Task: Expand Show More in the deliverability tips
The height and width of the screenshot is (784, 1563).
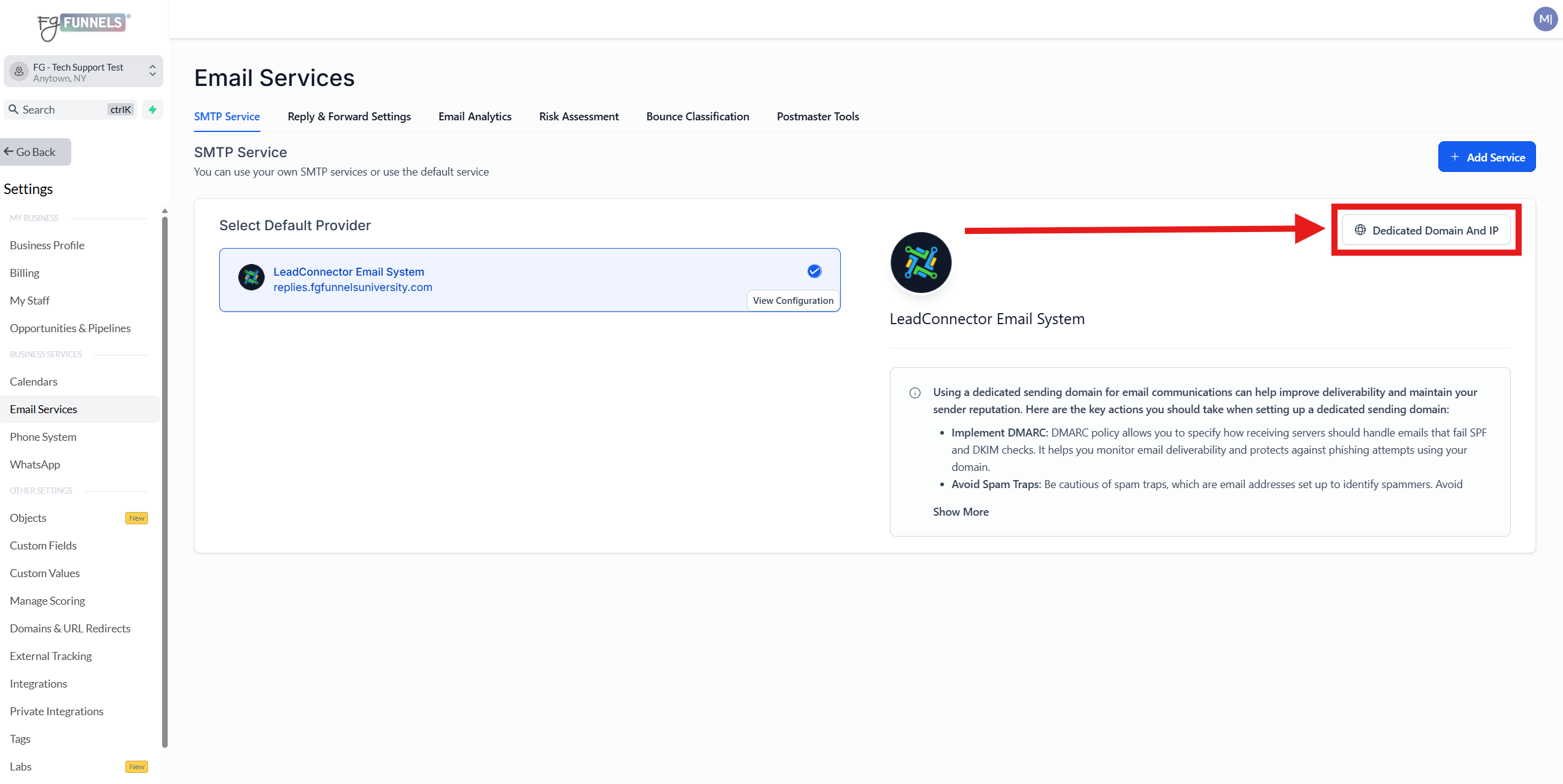Action: [x=961, y=512]
